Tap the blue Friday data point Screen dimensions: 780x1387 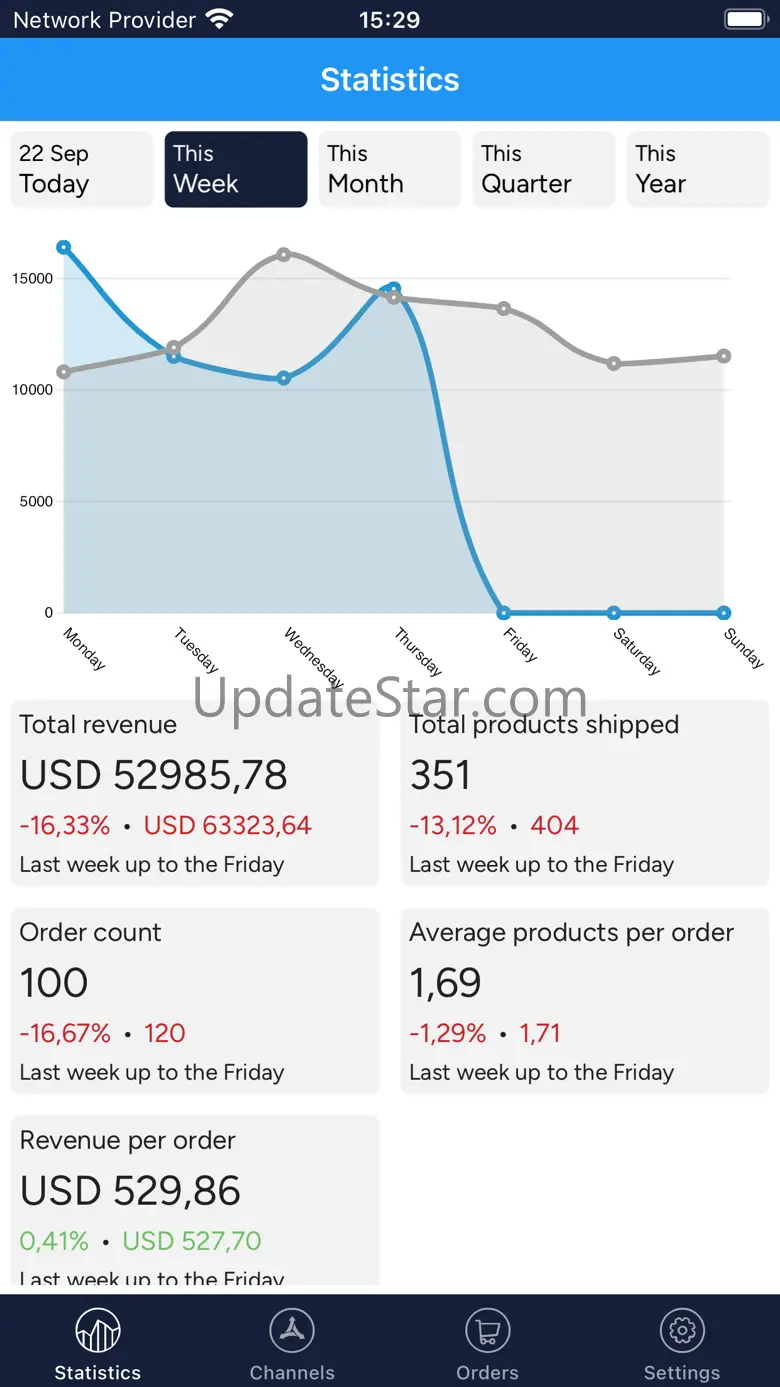pos(504,613)
